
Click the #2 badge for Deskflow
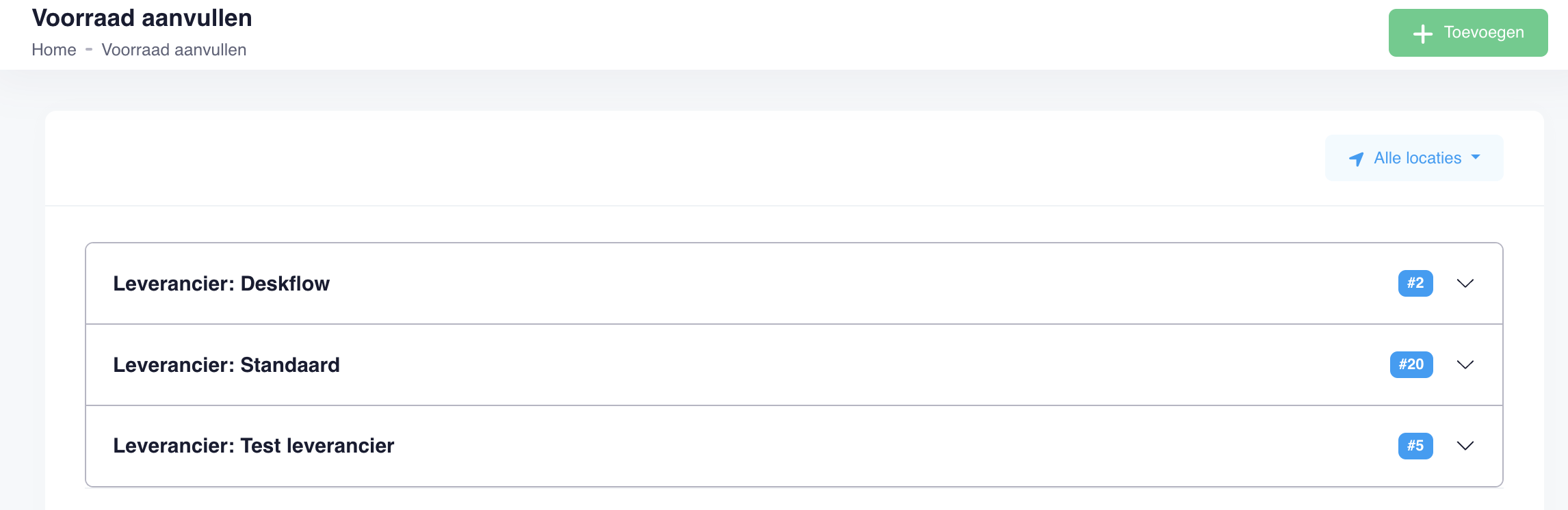(x=1415, y=283)
